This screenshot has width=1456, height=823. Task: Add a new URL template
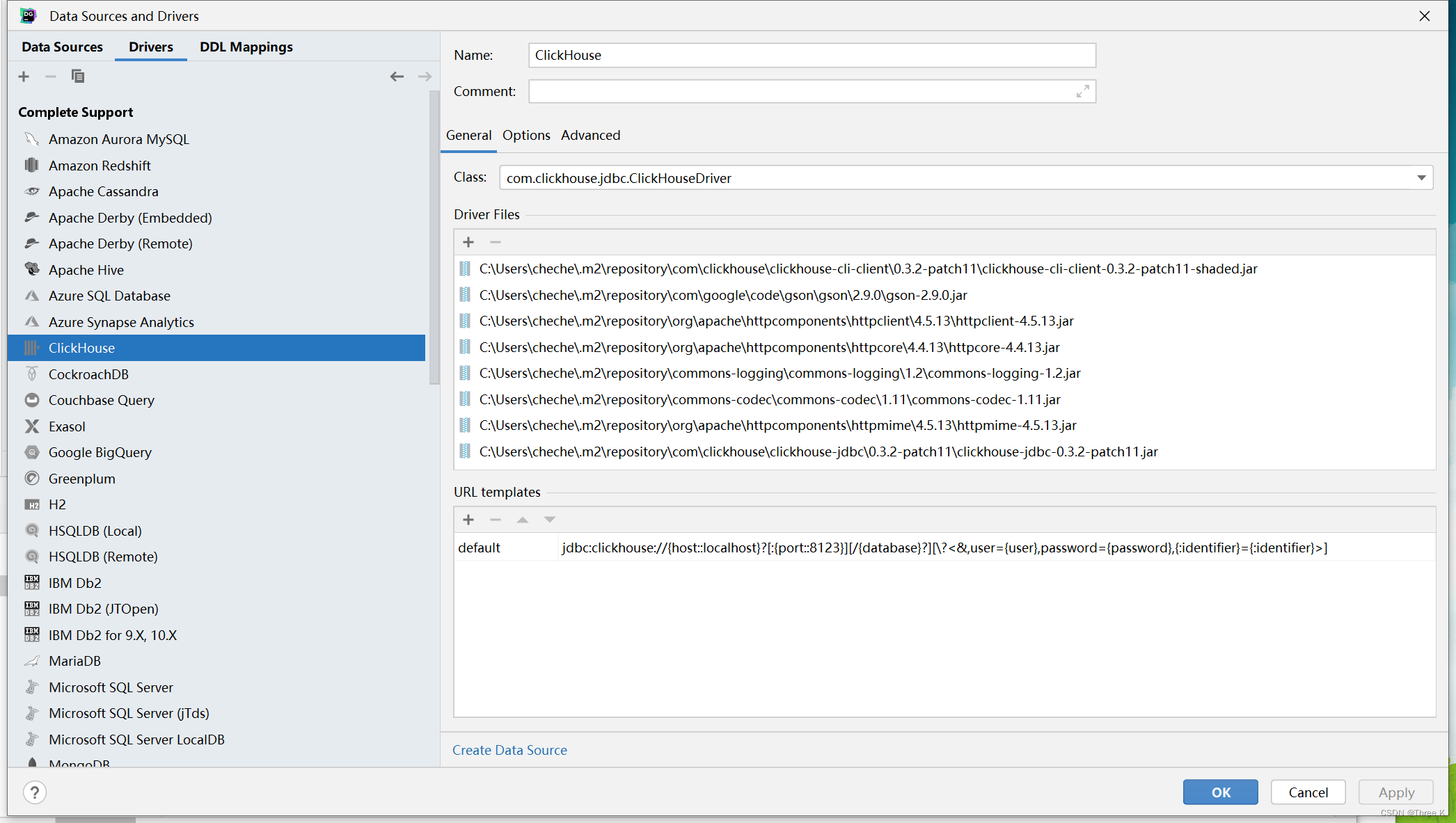(468, 520)
